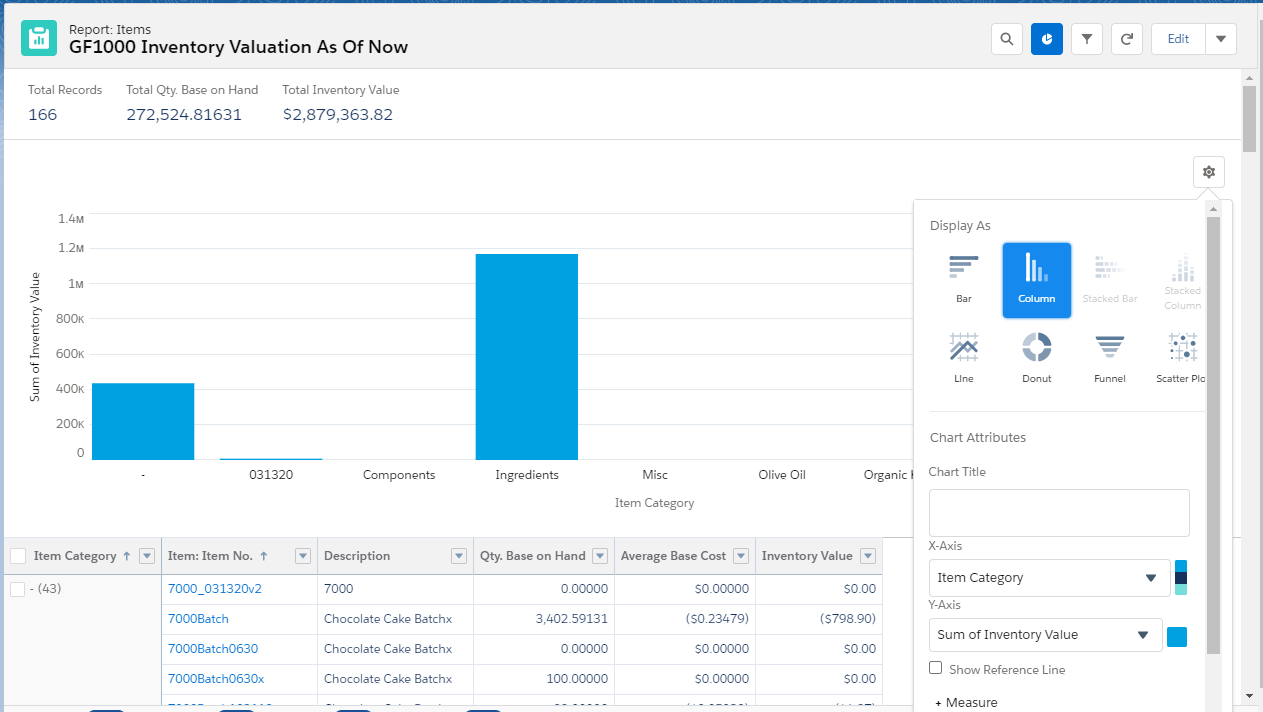Choose Donut chart type
The image size is (1263, 712).
(x=1037, y=358)
